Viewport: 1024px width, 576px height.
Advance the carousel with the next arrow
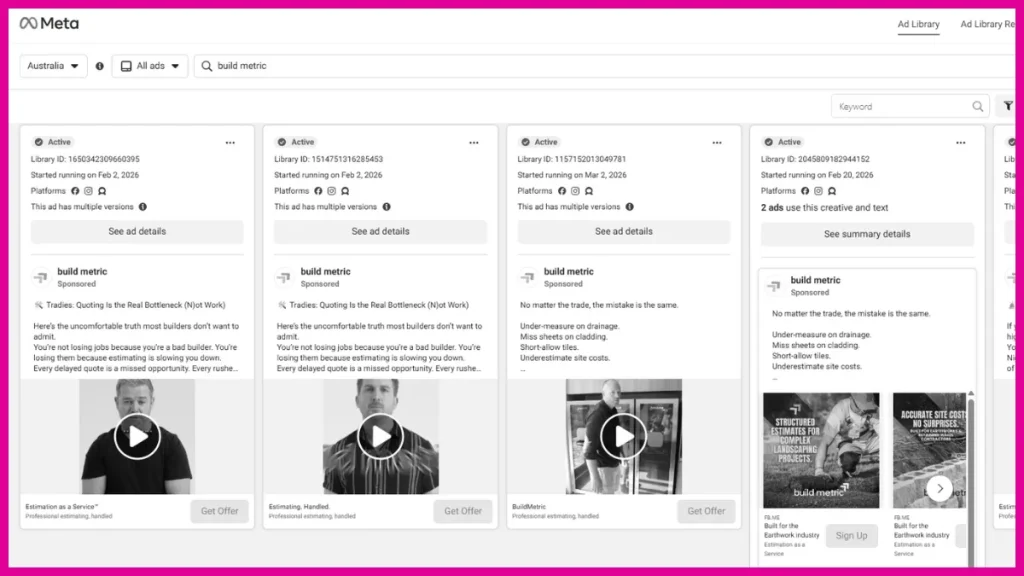click(940, 488)
